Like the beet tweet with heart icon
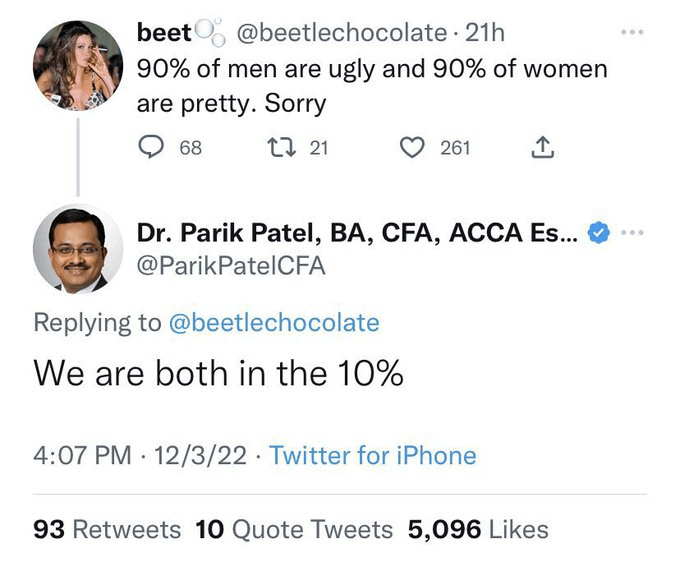Viewport: 680px width, 562px height. coord(411,148)
